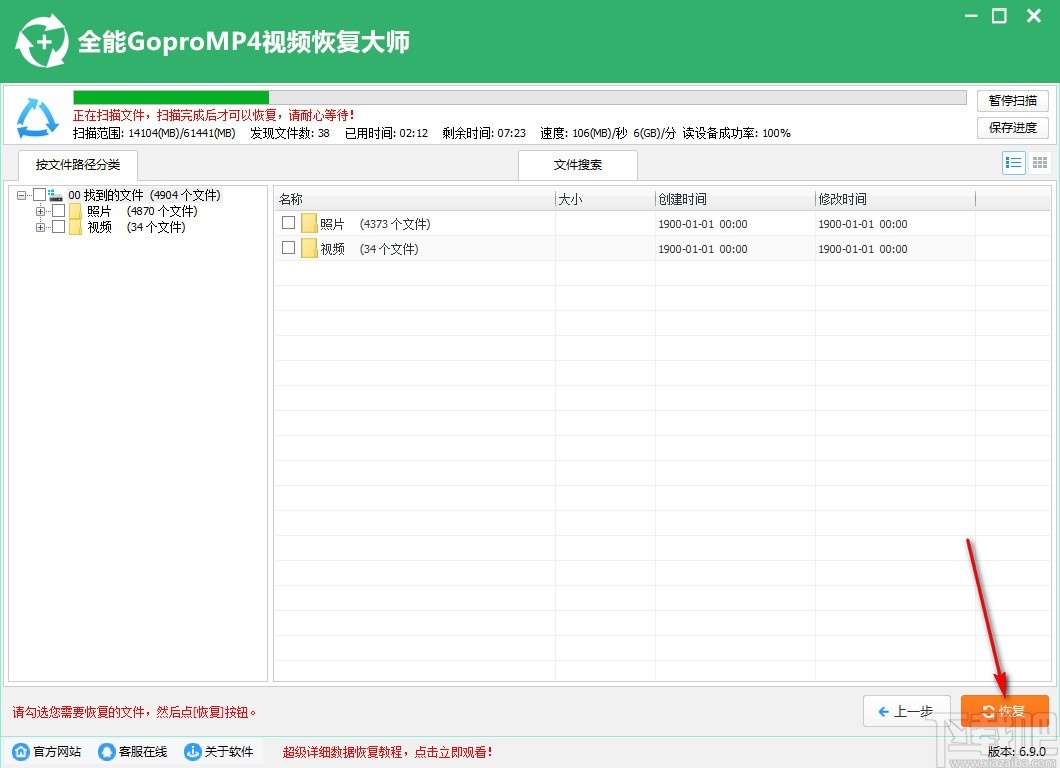
Task: Sort by 大小 column header
Action: 605,199
